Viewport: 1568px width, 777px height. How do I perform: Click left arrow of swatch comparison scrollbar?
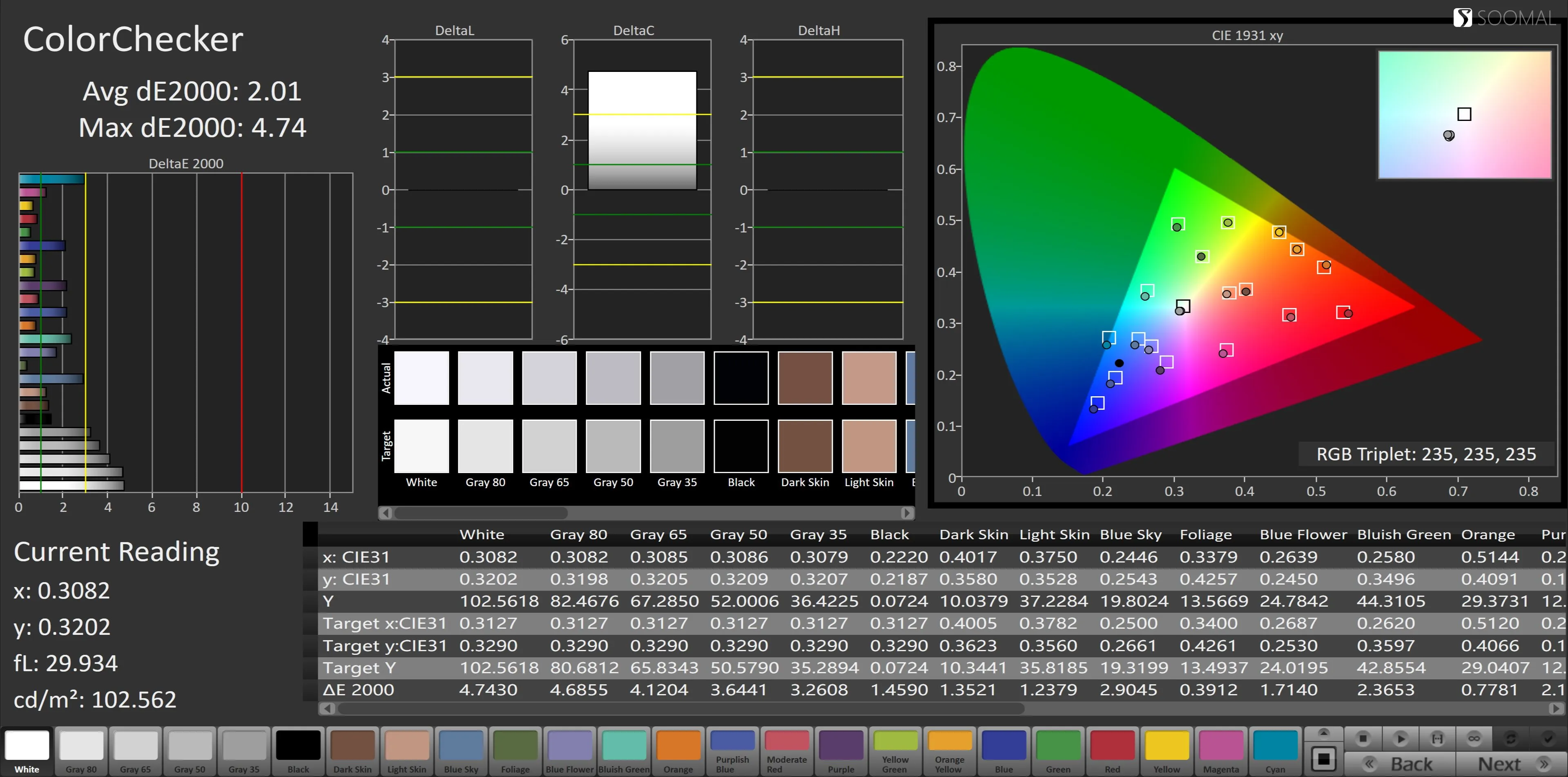[385, 514]
